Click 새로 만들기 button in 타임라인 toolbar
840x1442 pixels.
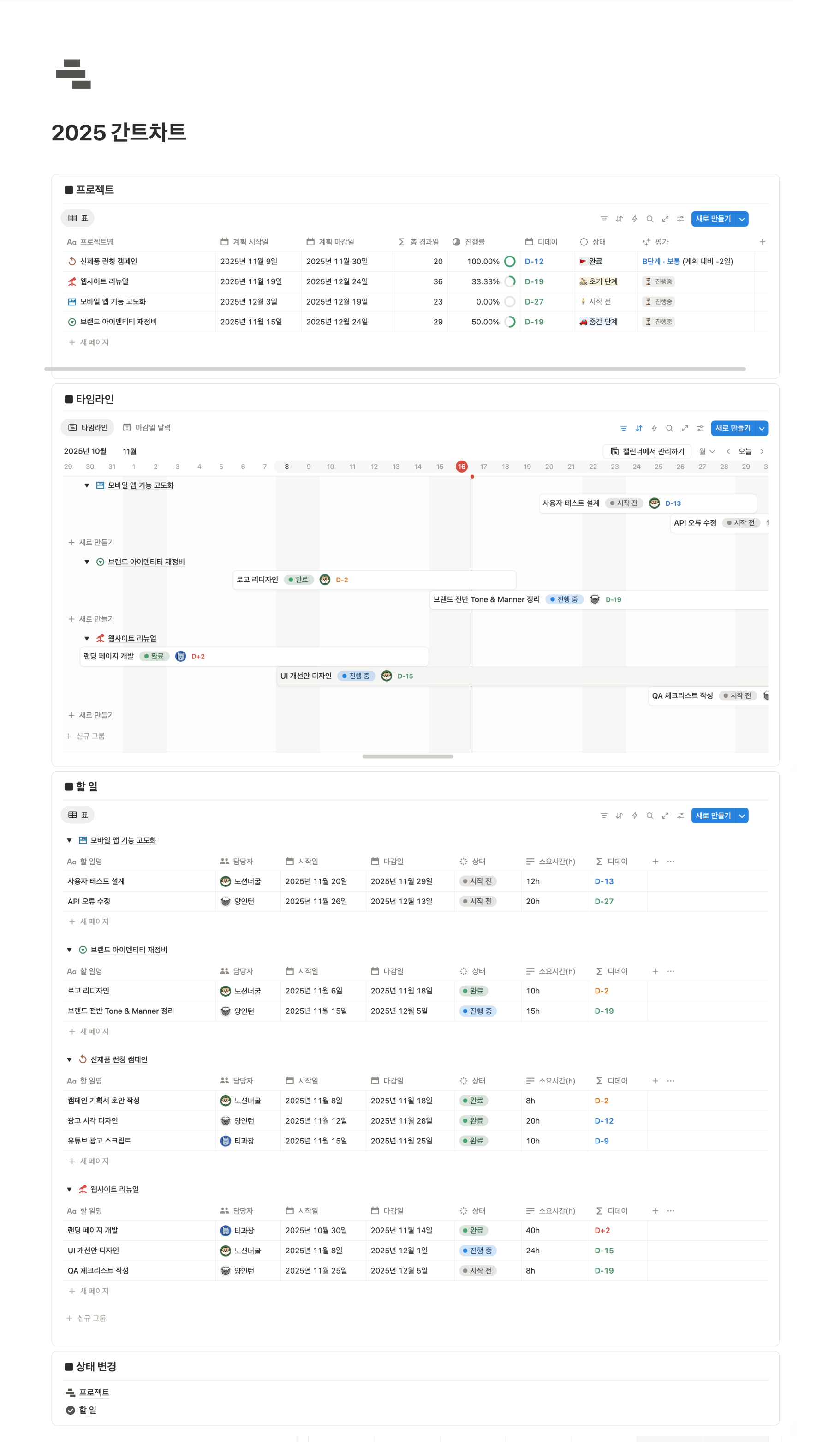pos(733,429)
